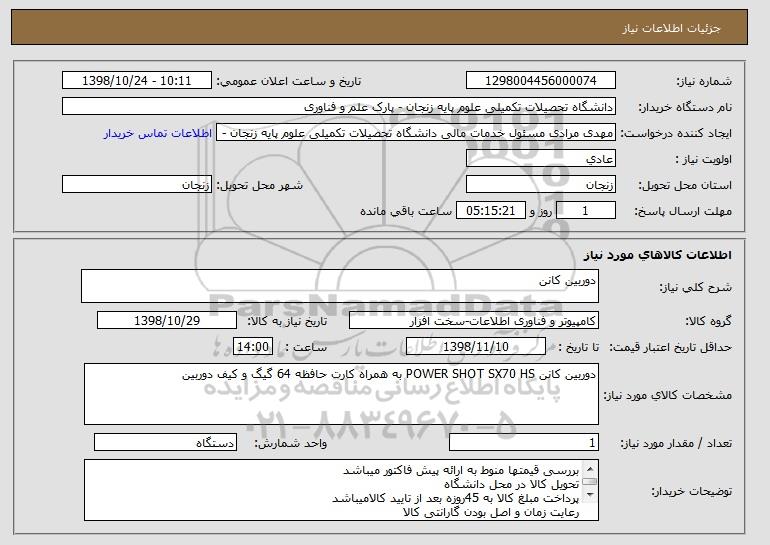Click the label ساعت باقی مانده
The image size is (770, 545).
(x=406, y=211)
